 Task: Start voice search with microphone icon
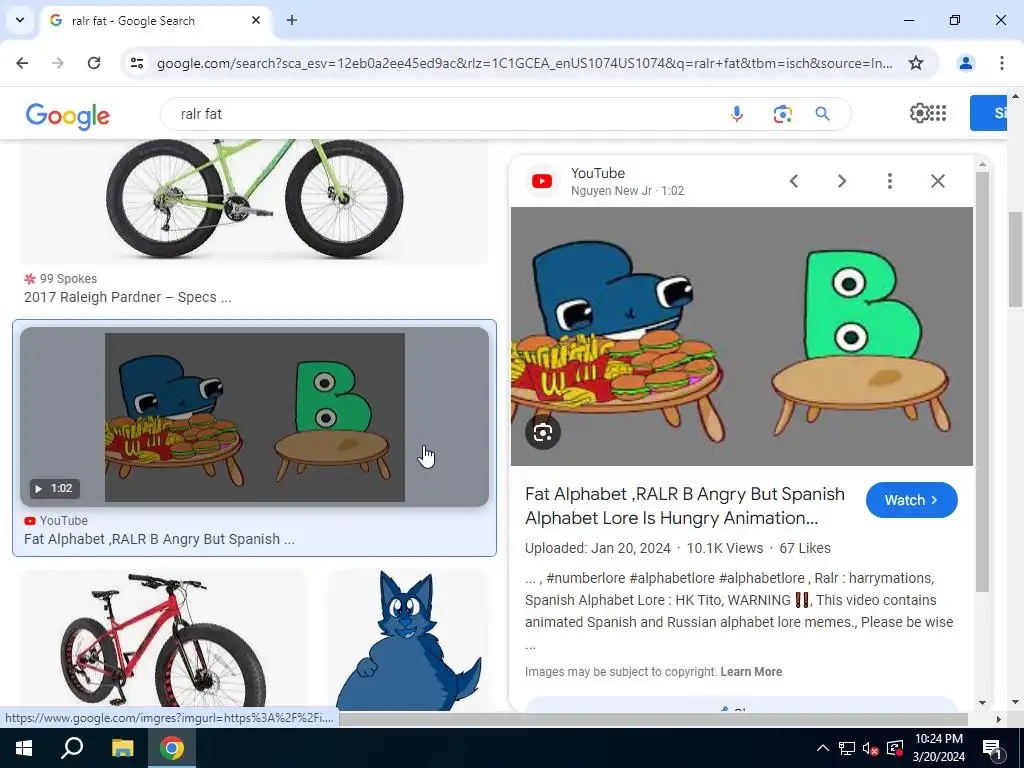point(737,114)
